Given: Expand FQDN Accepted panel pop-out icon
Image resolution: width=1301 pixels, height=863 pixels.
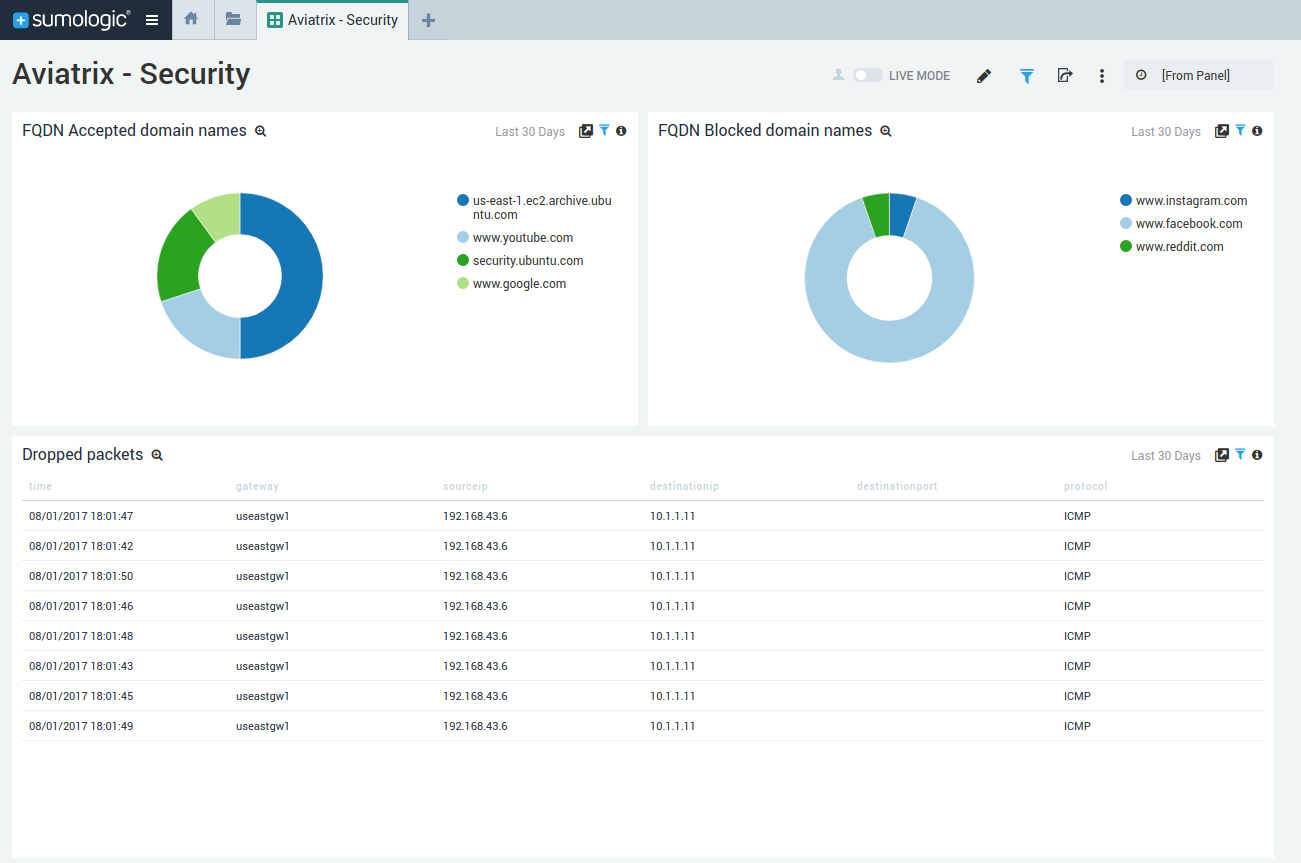Looking at the screenshot, I should pos(586,131).
